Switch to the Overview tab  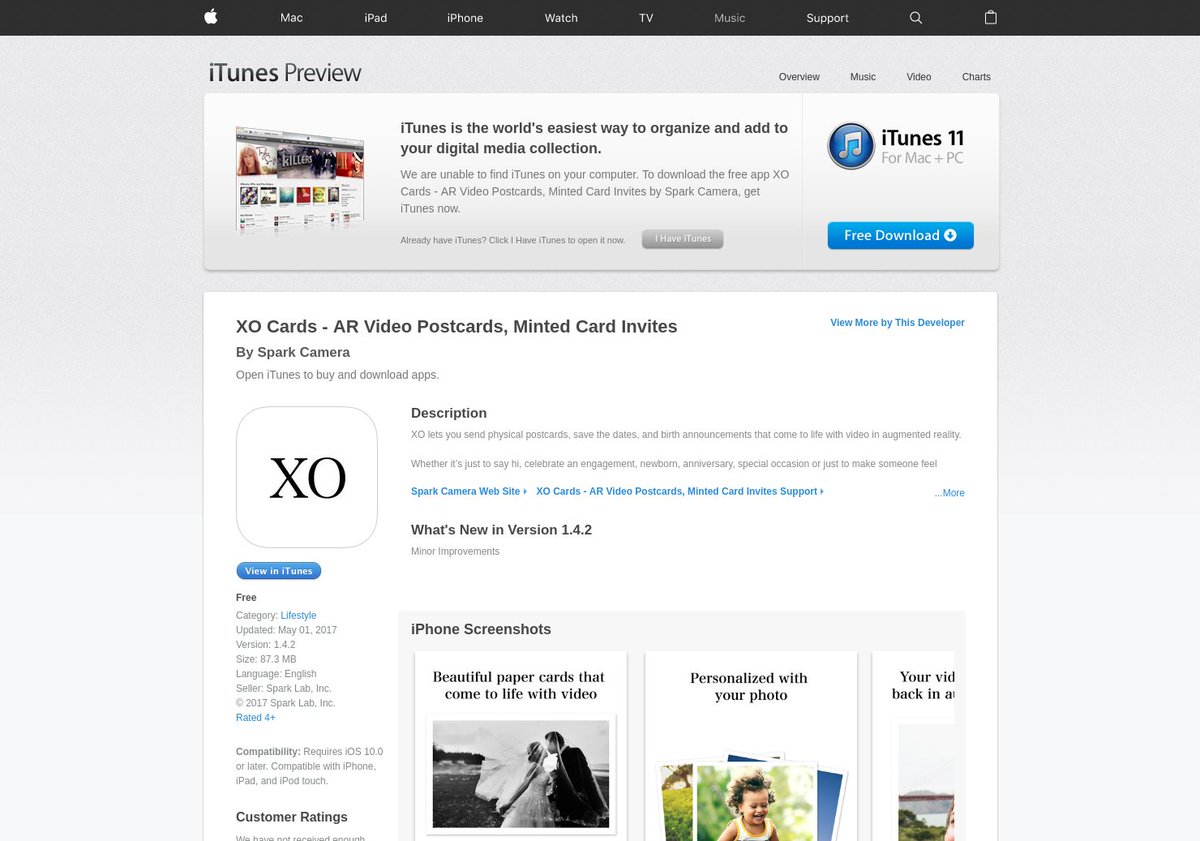point(799,77)
